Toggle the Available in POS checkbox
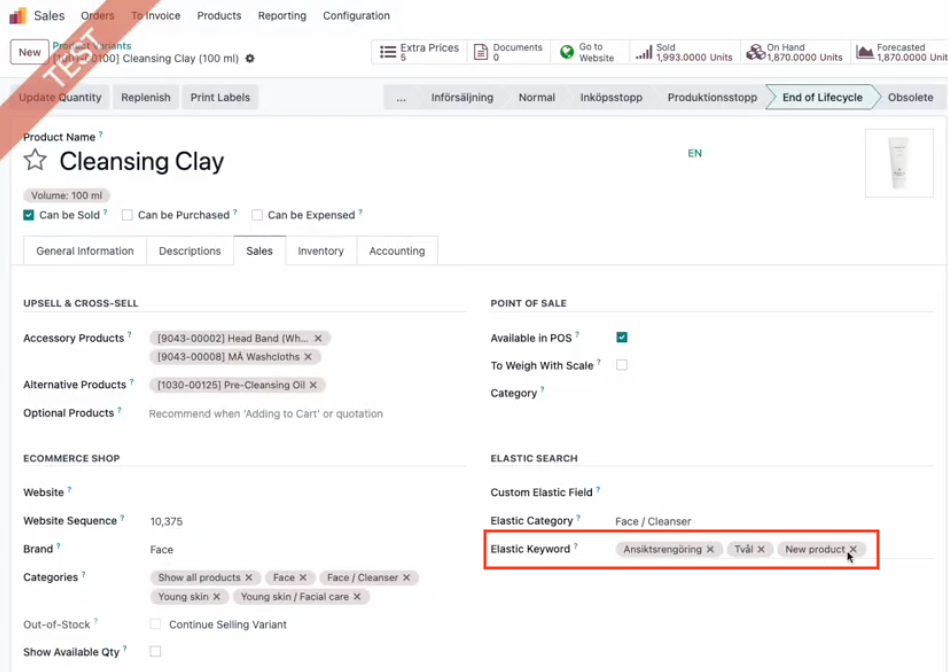 [622, 338]
